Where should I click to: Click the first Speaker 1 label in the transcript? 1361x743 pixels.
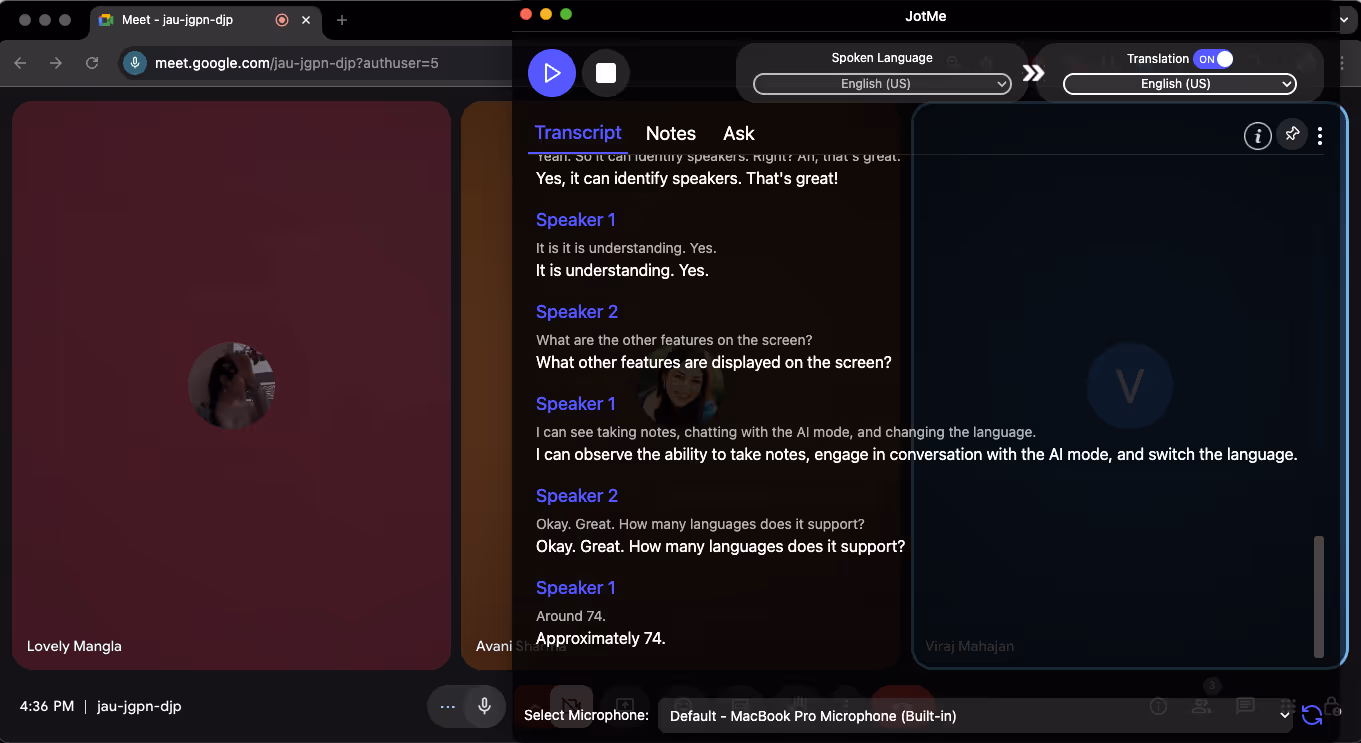pyautogui.click(x=576, y=220)
